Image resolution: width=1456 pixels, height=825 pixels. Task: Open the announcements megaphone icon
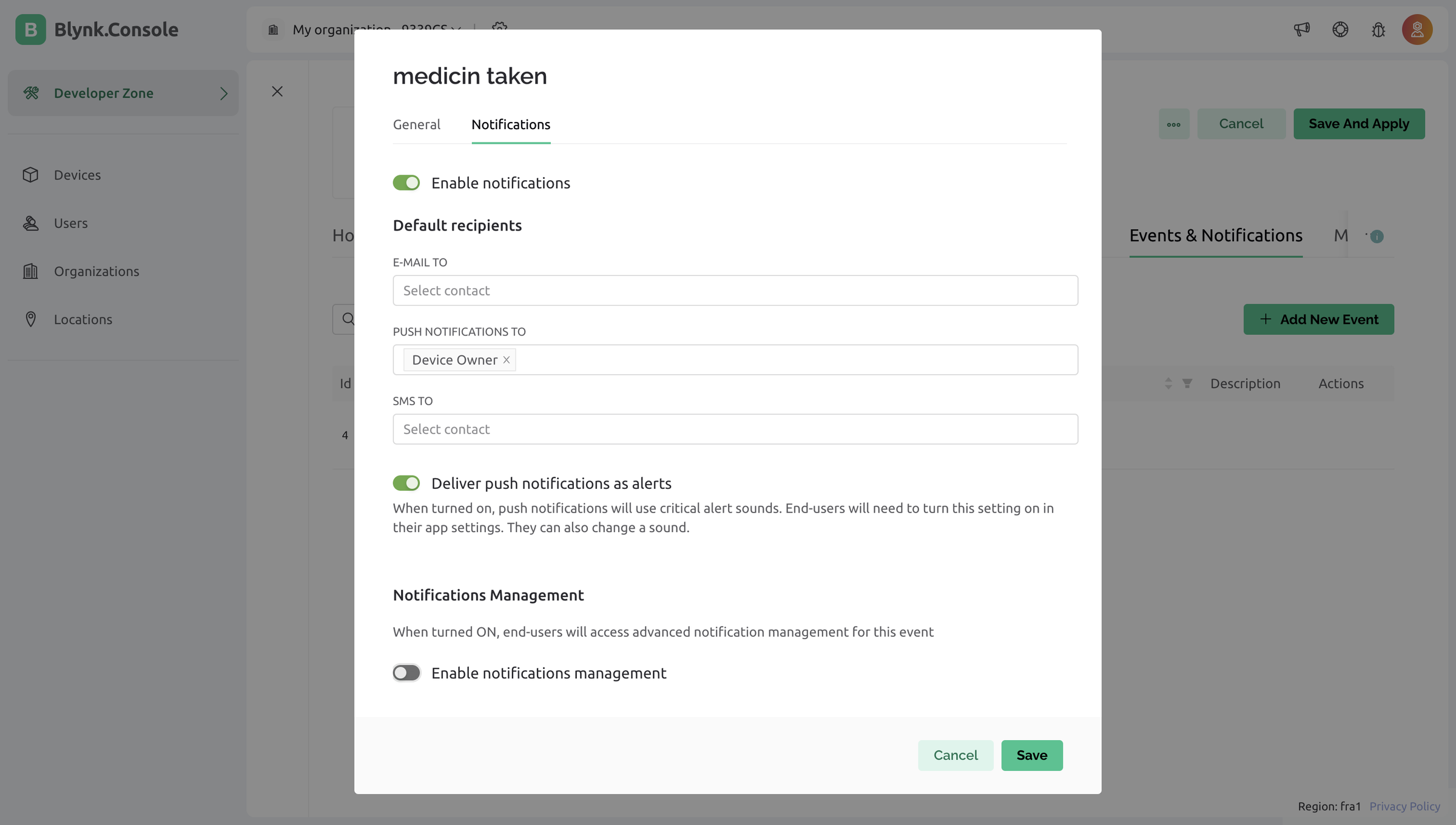pos(1301,29)
